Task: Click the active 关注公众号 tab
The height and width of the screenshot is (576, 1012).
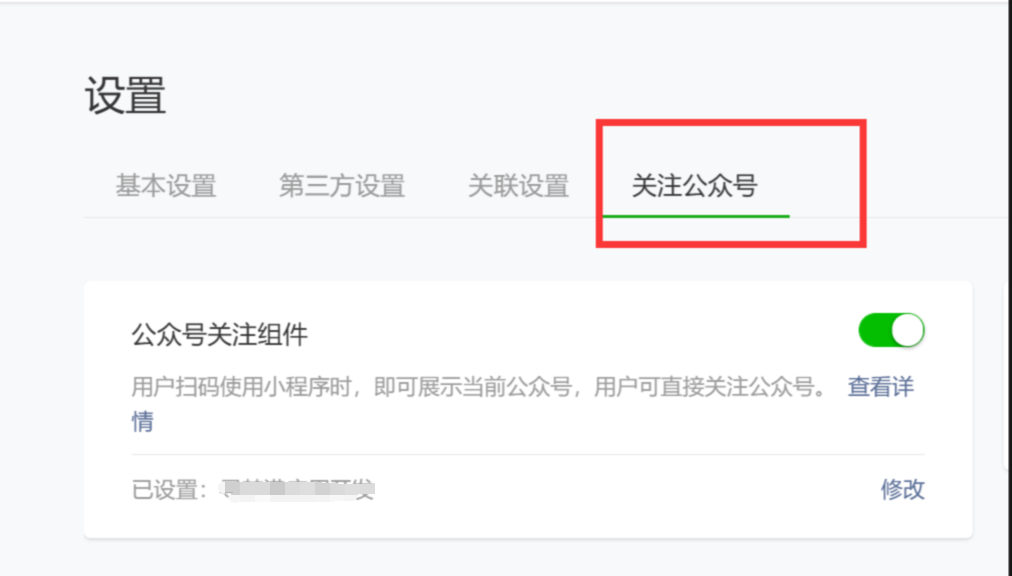Action: (x=694, y=186)
